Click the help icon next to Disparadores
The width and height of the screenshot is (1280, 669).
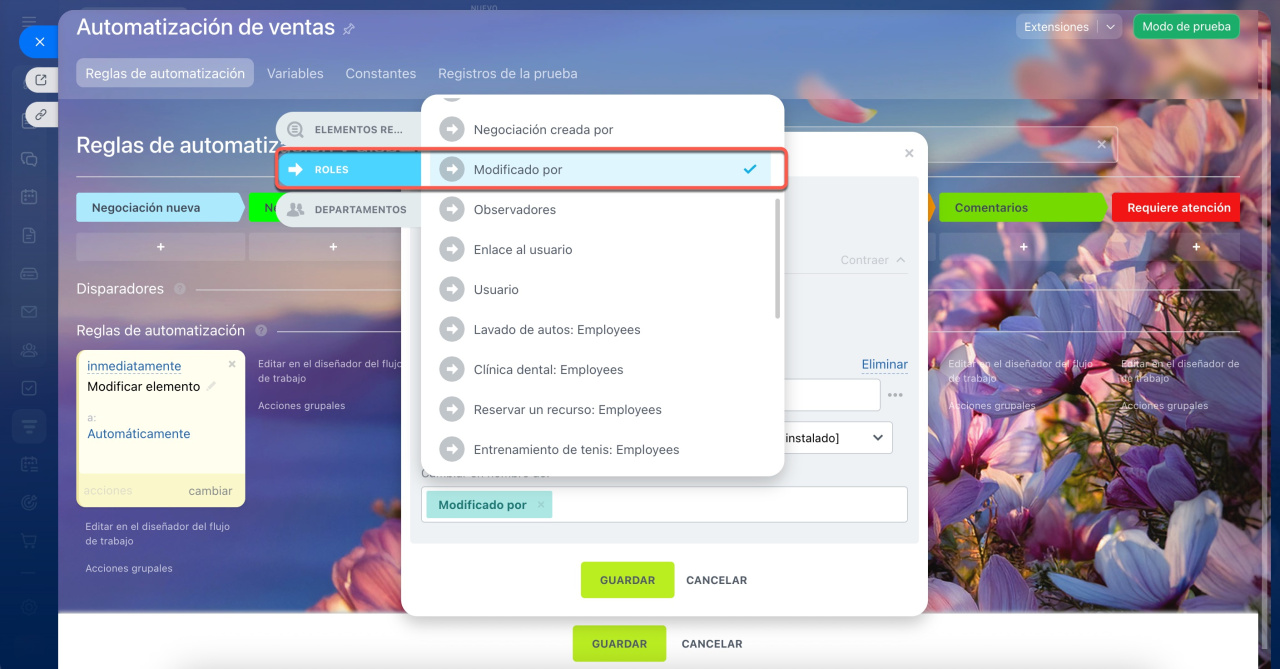180,289
